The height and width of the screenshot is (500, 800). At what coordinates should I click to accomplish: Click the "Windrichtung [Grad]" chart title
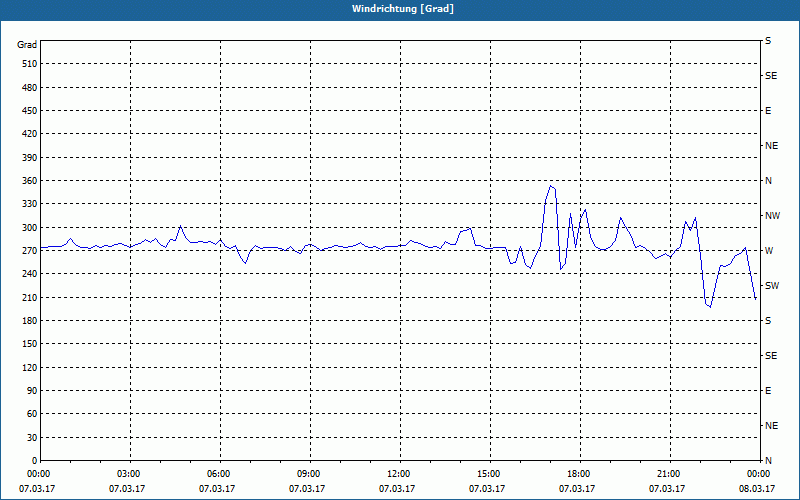coord(403,9)
